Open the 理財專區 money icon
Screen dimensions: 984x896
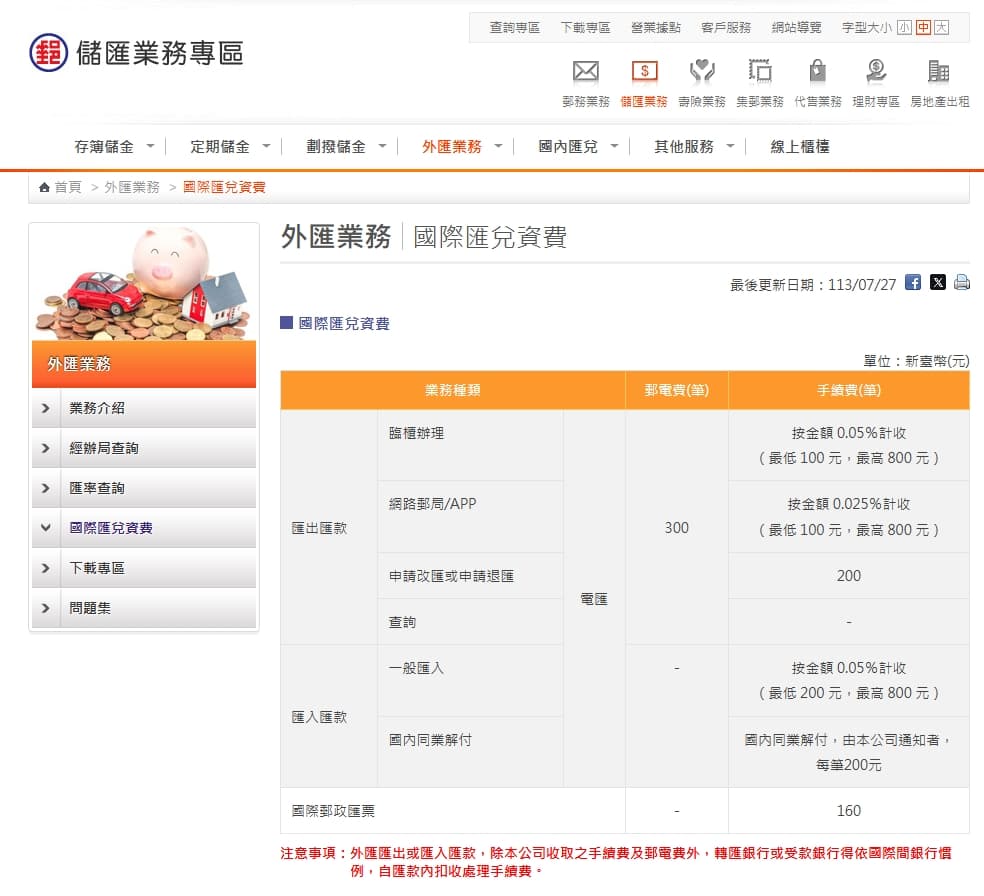[876, 72]
